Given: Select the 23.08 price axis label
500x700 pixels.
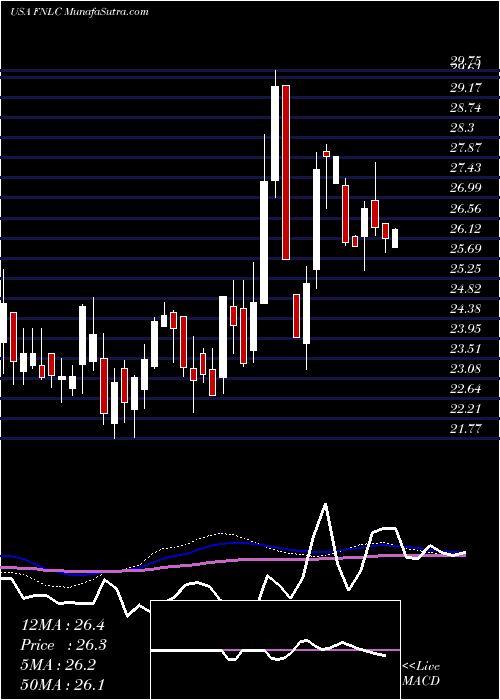Looking at the screenshot, I should coord(465,369).
